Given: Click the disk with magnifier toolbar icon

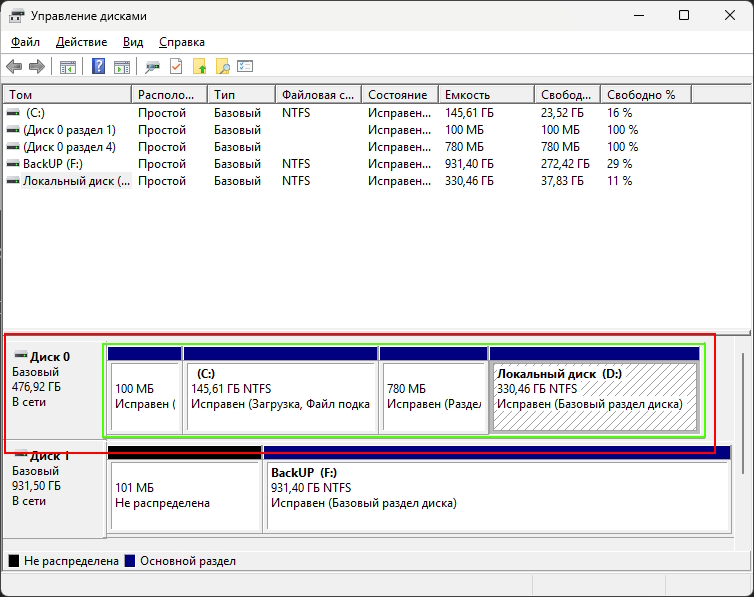Looking at the screenshot, I should (152, 67).
